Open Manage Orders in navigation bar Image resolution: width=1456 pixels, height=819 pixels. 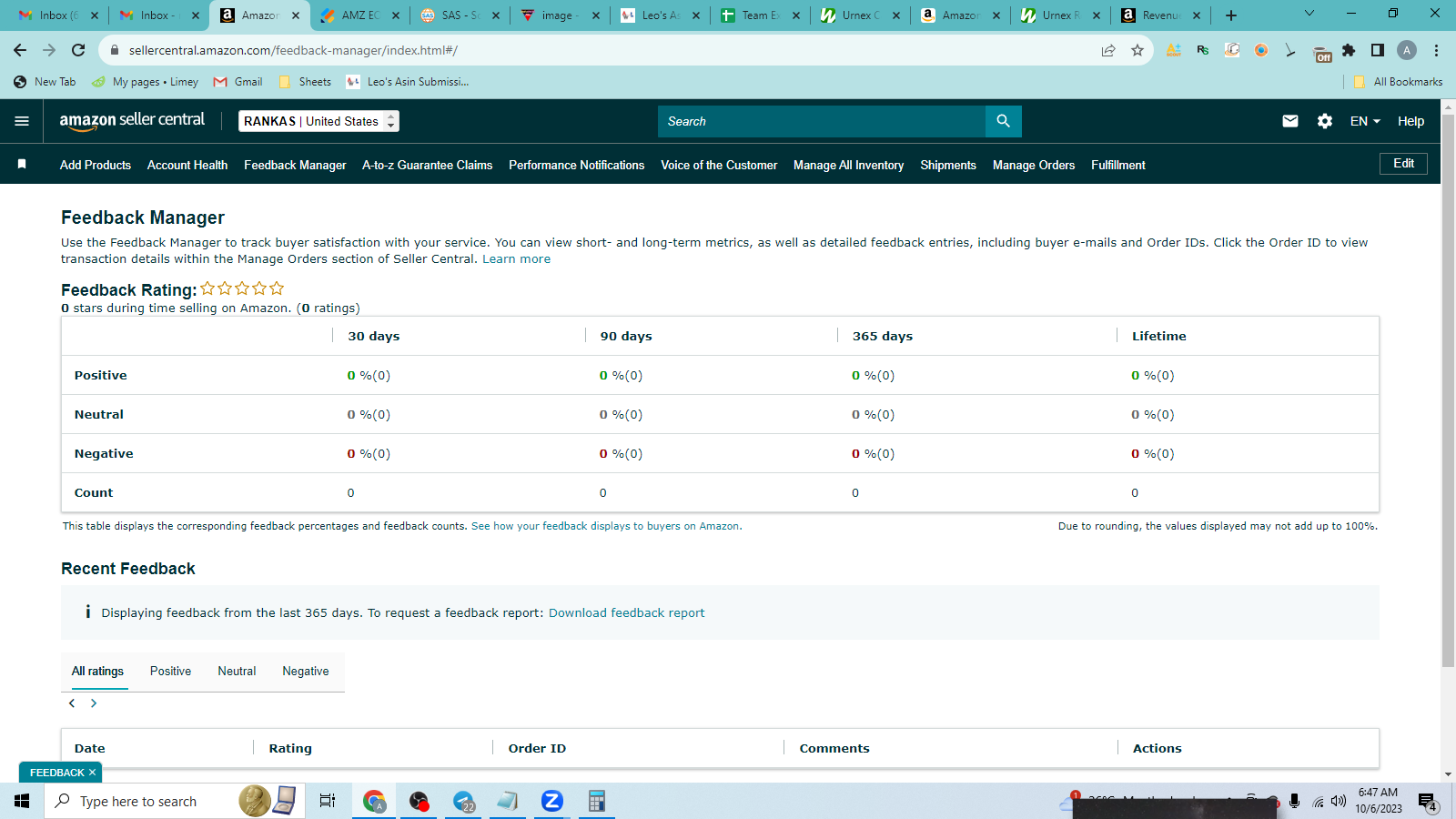[x=1034, y=165]
